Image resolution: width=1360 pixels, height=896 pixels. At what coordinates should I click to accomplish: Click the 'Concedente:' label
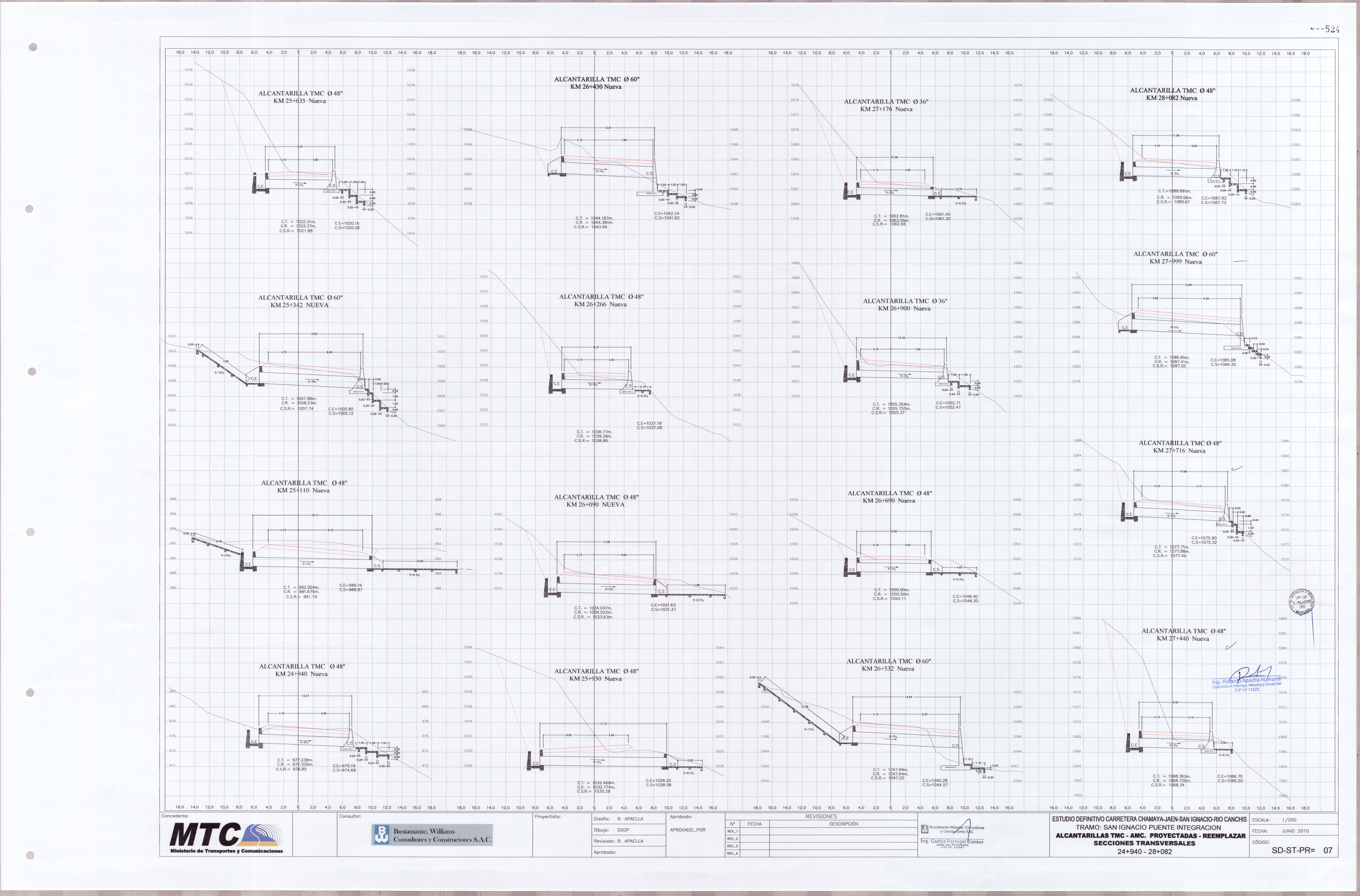(175, 816)
